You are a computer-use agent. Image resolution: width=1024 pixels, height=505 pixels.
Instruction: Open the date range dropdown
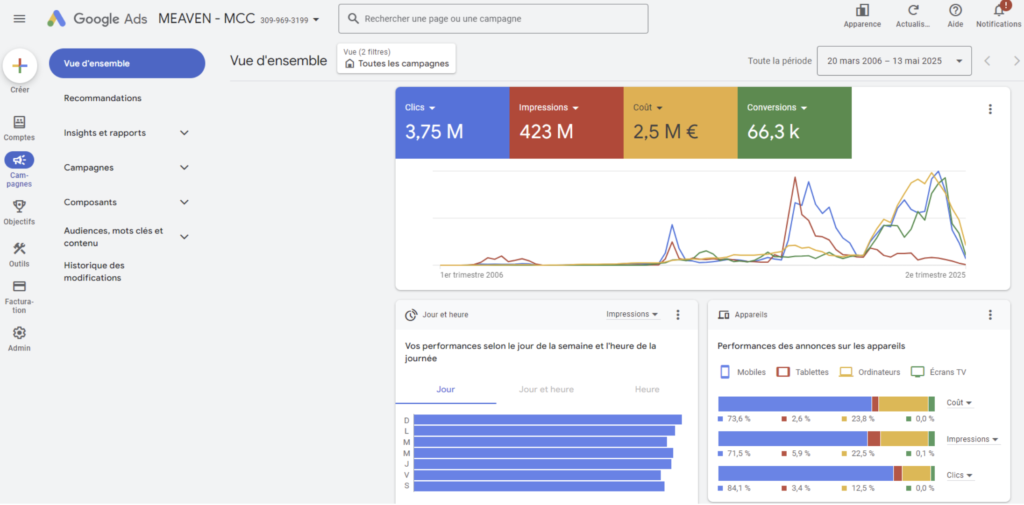[893, 61]
